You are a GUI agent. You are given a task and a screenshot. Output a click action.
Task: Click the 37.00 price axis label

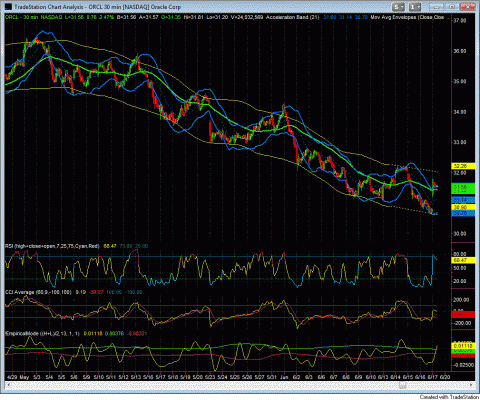pyautogui.click(x=460, y=20)
